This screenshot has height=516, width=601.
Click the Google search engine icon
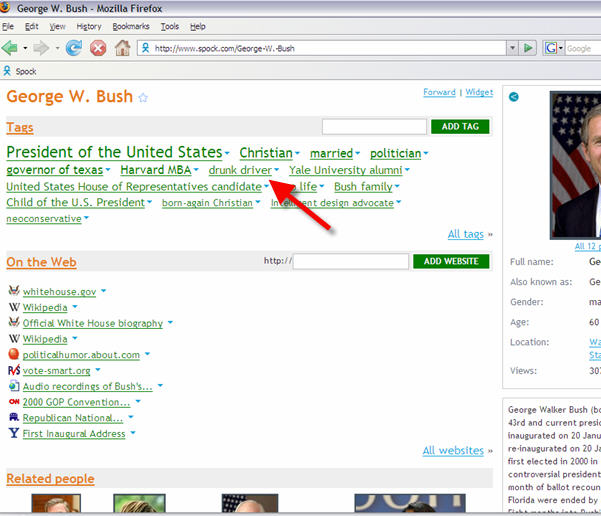coord(551,48)
